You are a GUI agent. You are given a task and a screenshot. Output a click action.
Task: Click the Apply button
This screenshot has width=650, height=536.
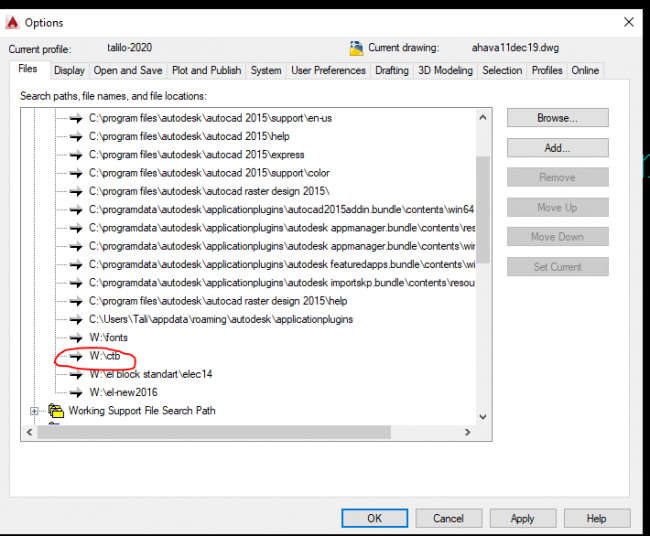coord(522,518)
